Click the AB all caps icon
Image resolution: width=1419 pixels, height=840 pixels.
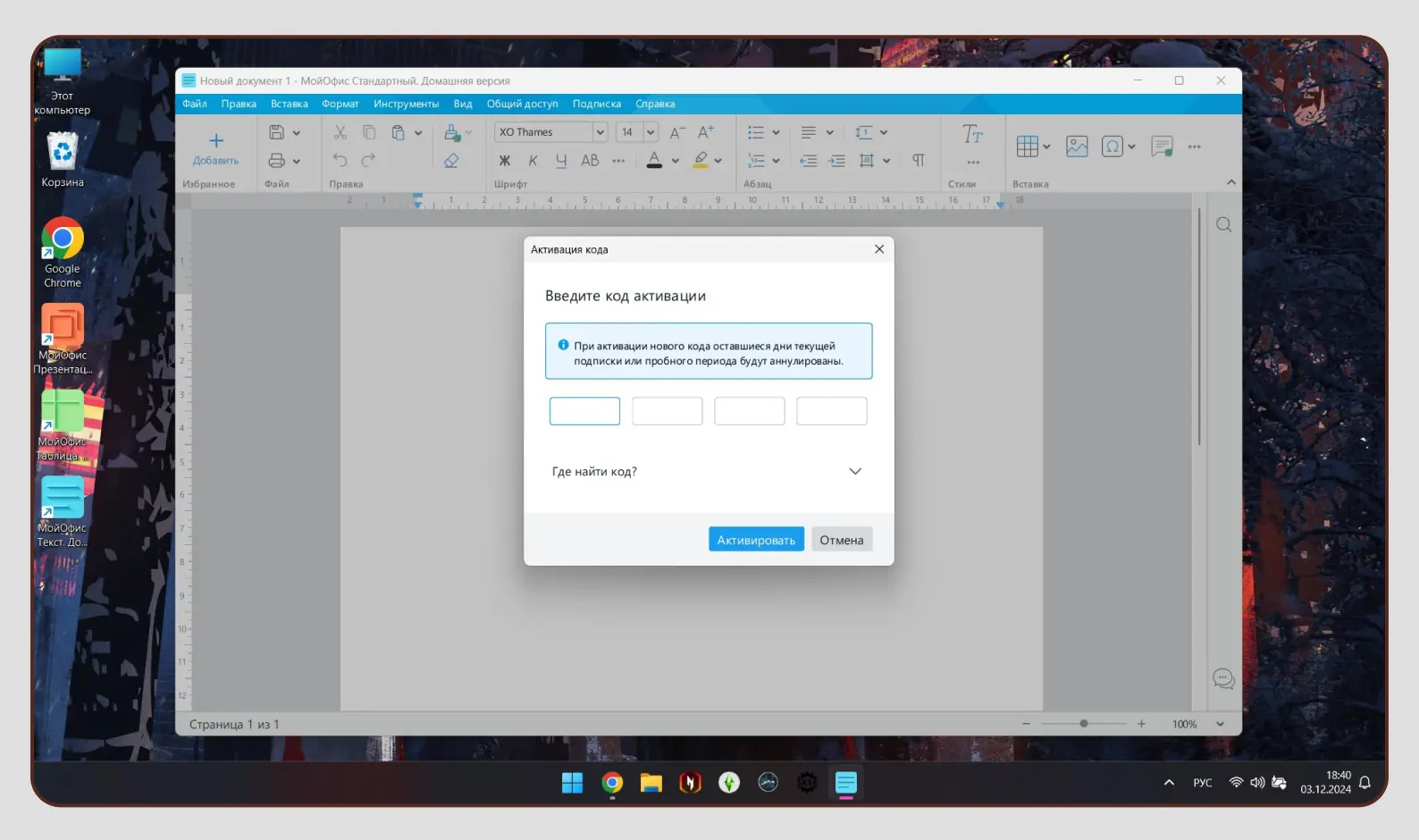pos(590,161)
